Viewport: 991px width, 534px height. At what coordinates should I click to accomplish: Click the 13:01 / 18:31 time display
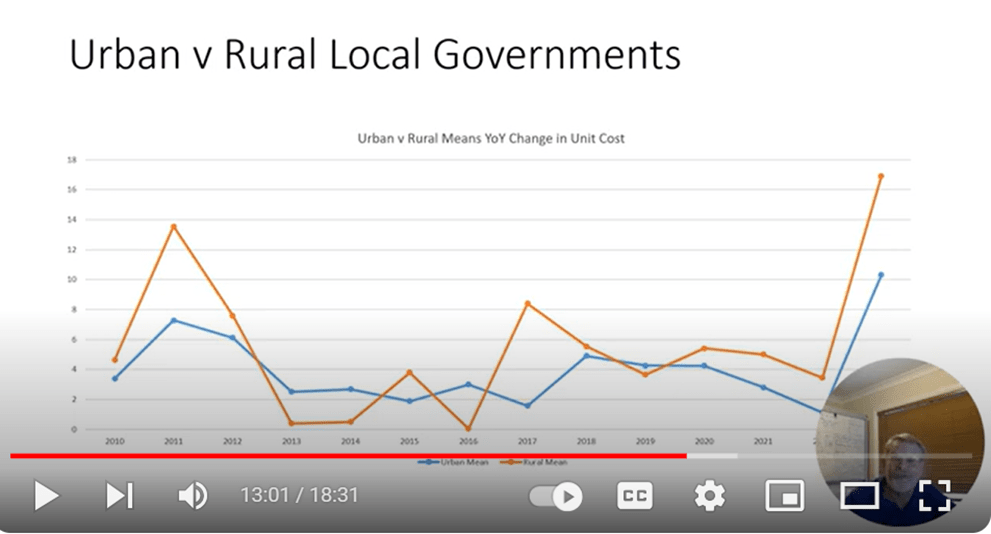click(x=299, y=495)
